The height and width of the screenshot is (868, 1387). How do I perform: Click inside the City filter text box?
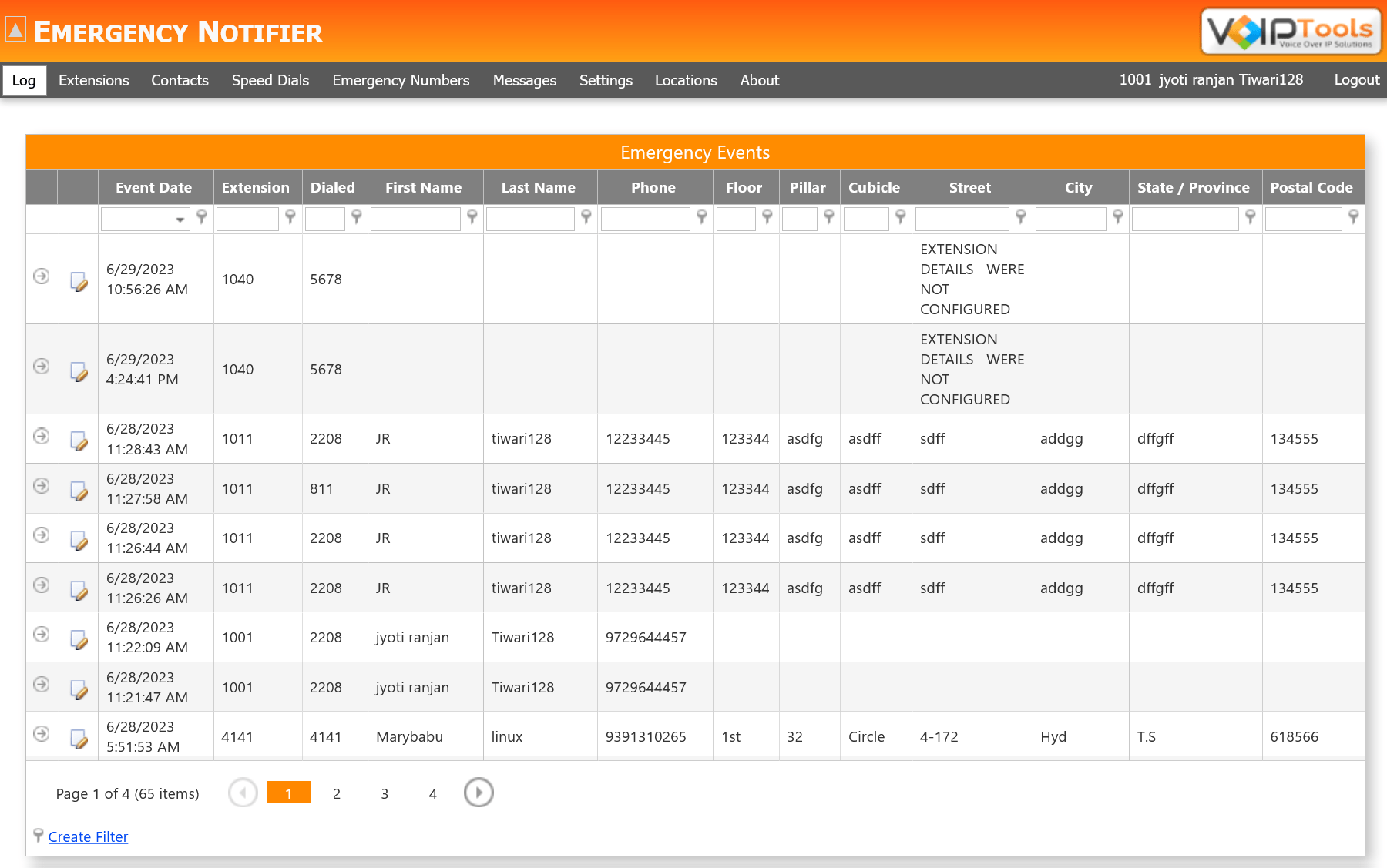(1071, 219)
